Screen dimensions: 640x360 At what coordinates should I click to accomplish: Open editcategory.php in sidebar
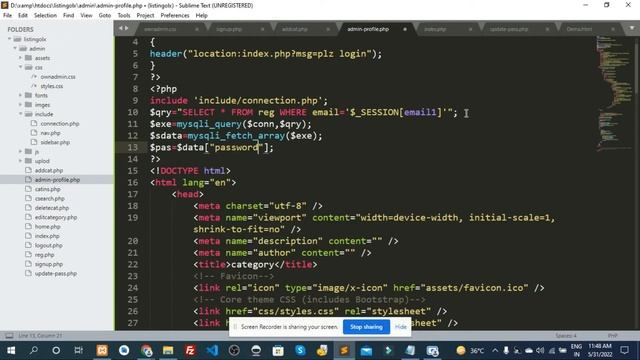56,218
